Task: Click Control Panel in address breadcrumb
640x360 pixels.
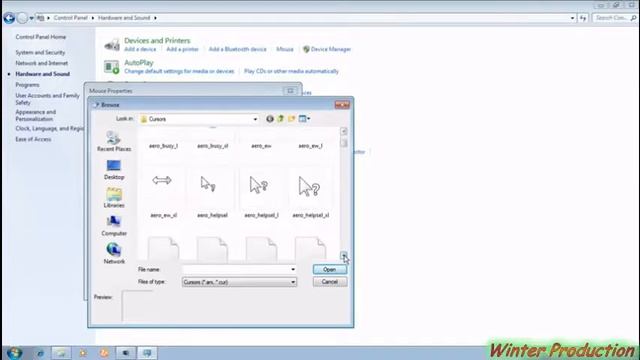Action: click(x=71, y=18)
